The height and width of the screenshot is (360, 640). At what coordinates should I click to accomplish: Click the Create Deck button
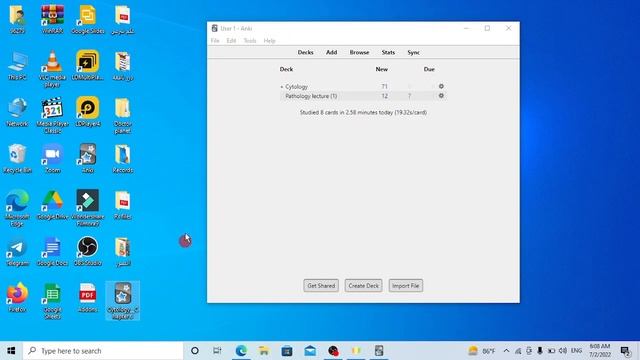click(364, 286)
